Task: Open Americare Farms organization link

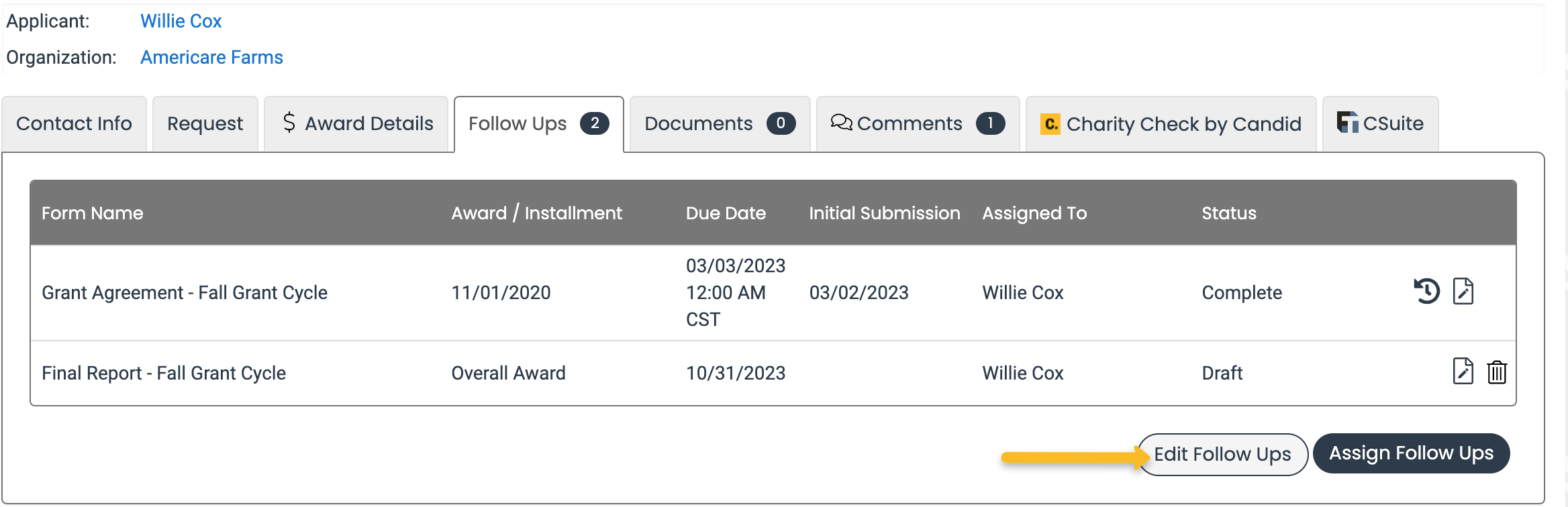Action: click(211, 57)
